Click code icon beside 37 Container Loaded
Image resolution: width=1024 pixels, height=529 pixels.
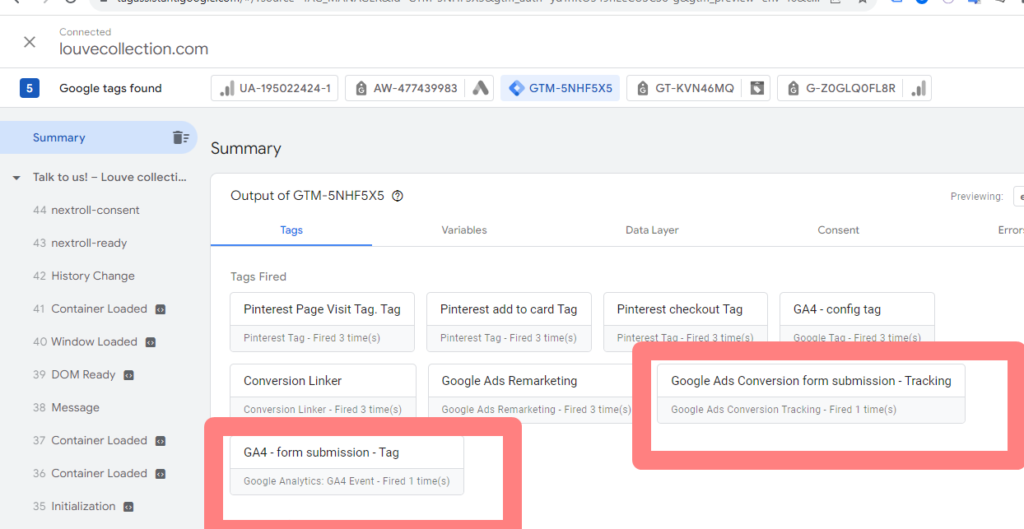pos(160,441)
